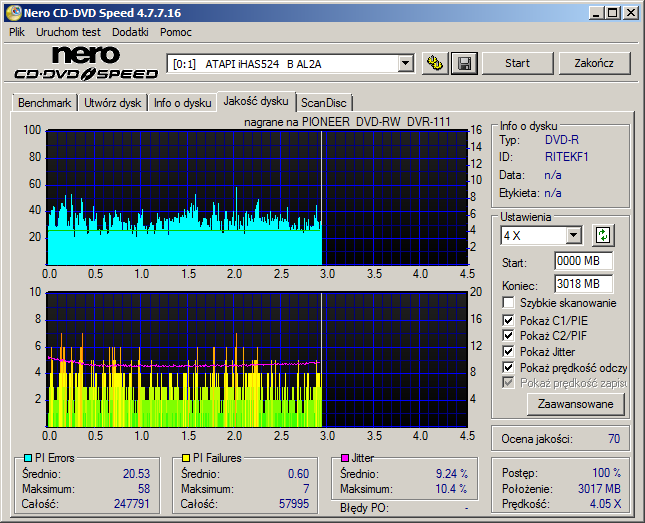The height and width of the screenshot is (523, 645).
Task: Expand the ATAPI iHAS524 drive dropdown
Action: (406, 64)
